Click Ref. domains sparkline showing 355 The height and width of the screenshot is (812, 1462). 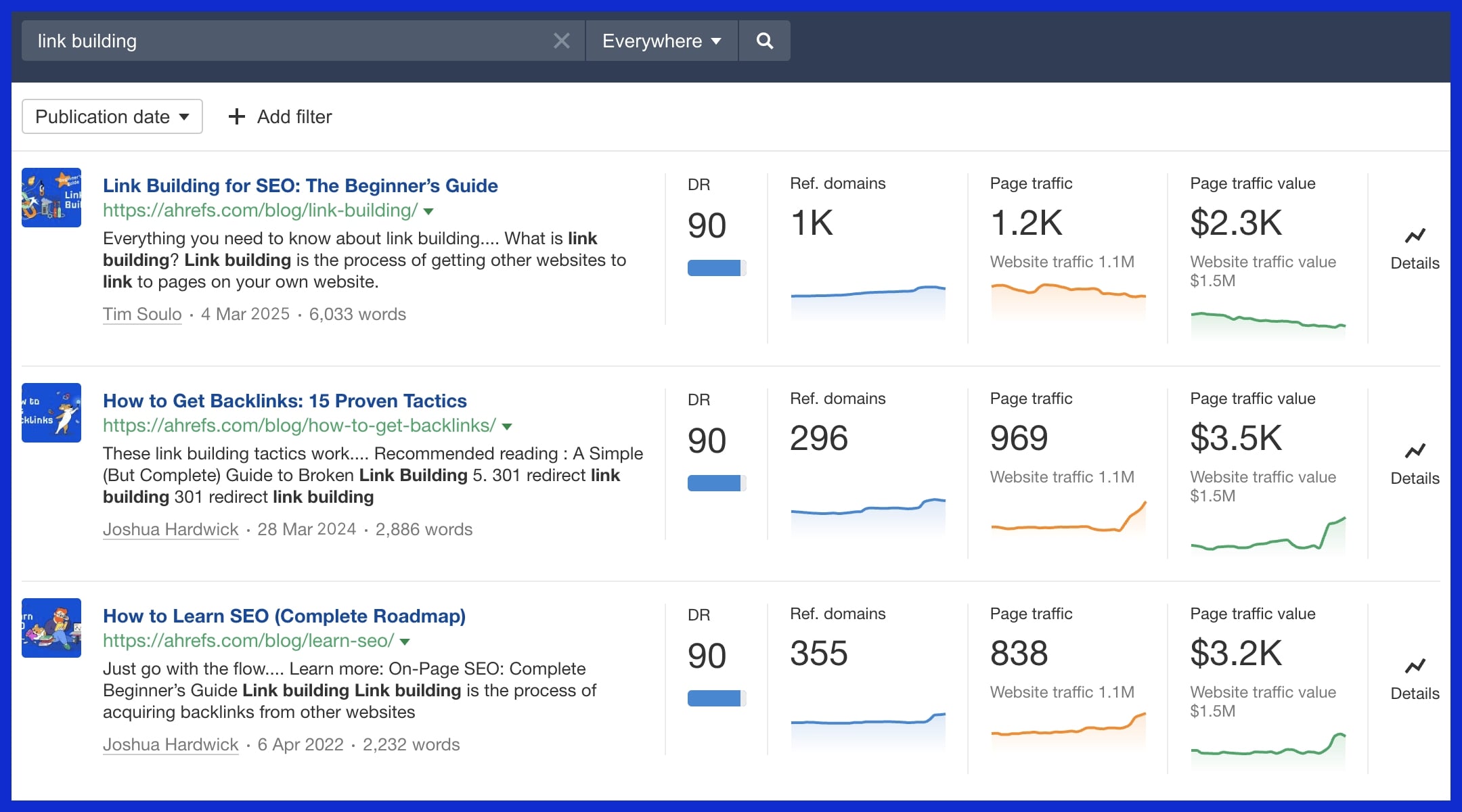[x=868, y=731]
